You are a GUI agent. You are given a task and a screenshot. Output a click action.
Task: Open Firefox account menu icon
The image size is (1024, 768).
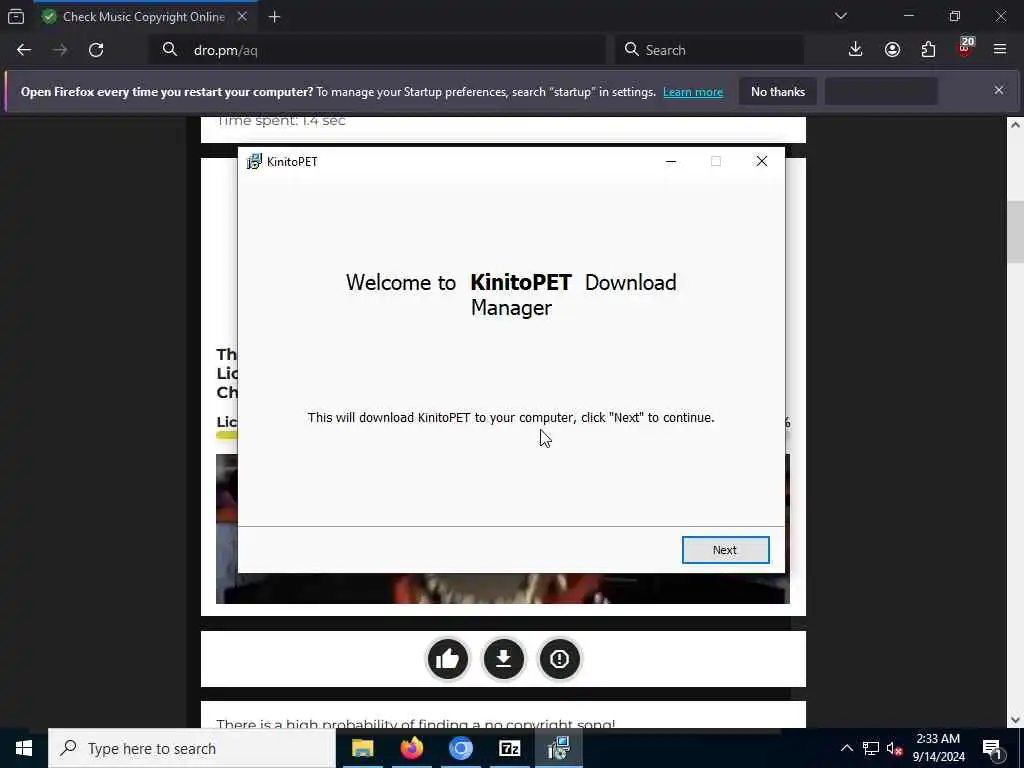coord(892,50)
